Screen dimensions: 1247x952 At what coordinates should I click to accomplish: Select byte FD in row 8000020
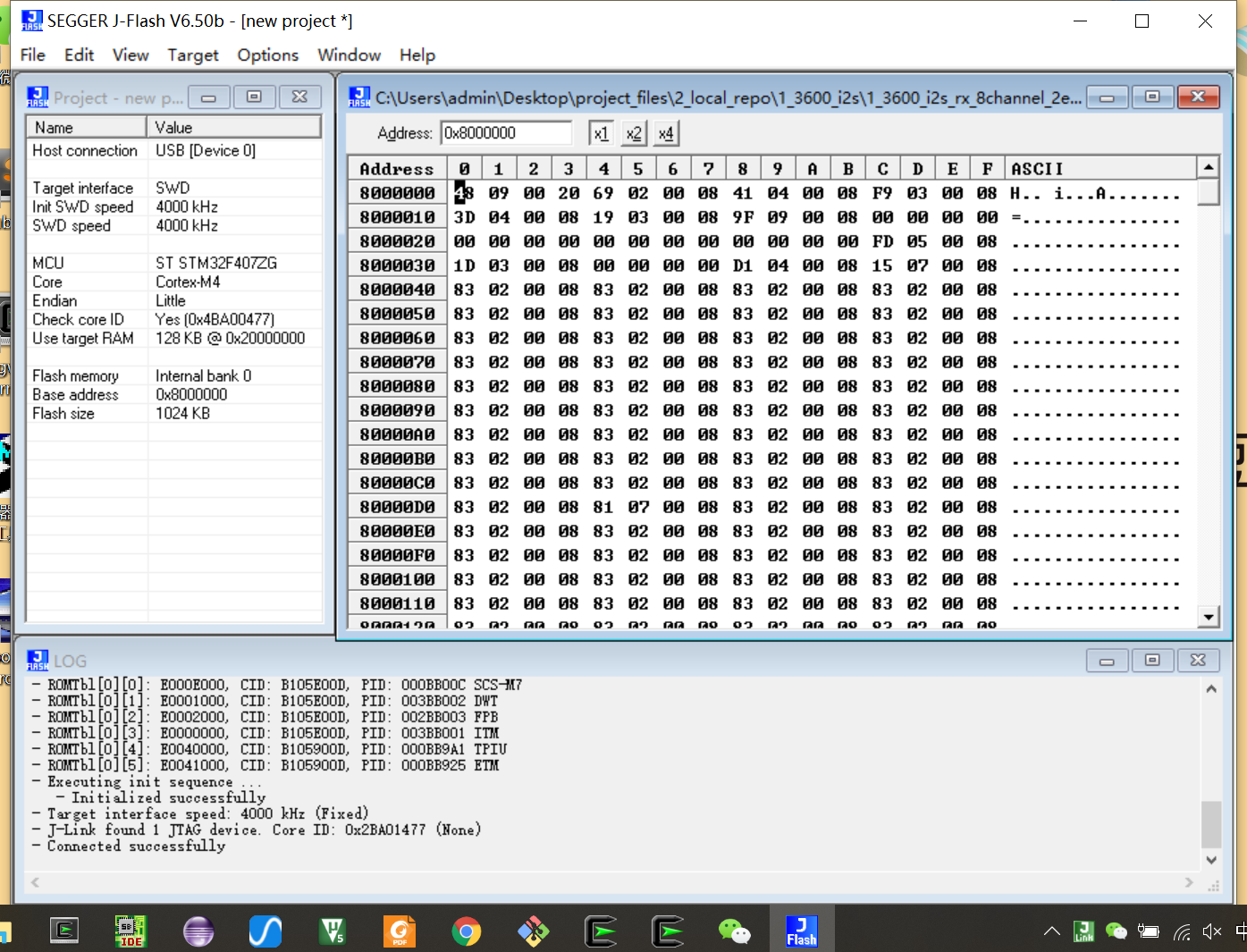point(882,241)
